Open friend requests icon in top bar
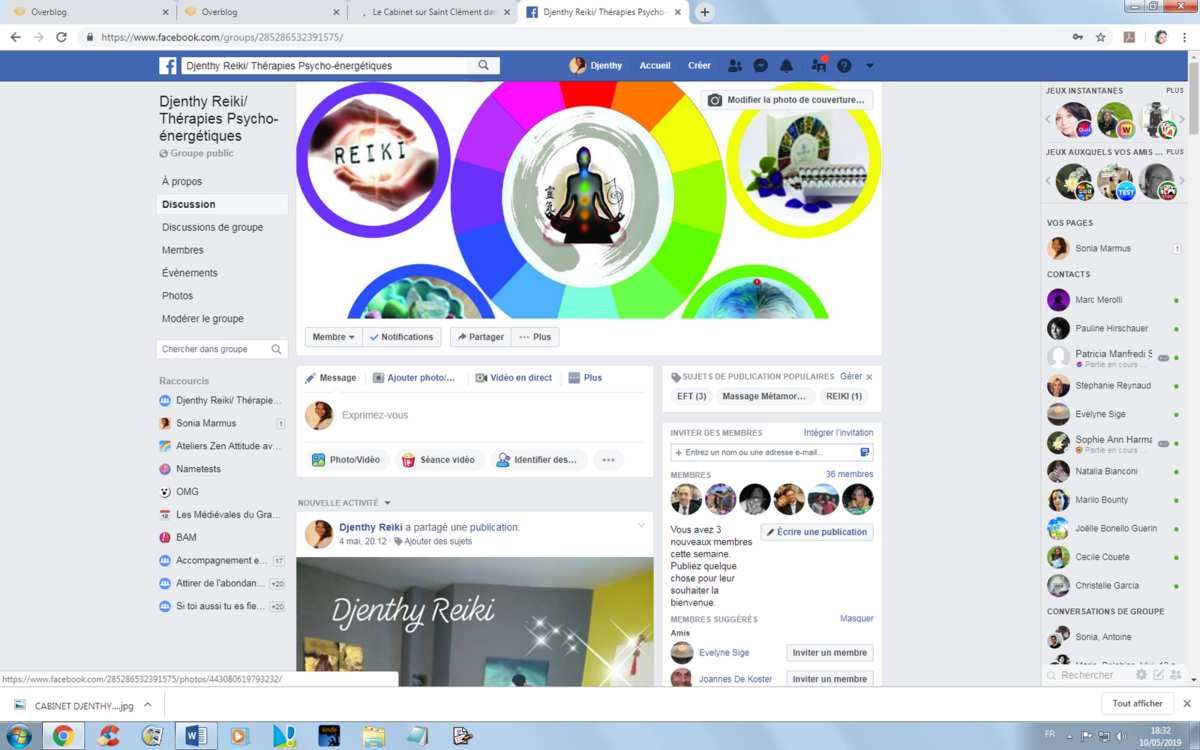The image size is (1200, 750). [735, 66]
